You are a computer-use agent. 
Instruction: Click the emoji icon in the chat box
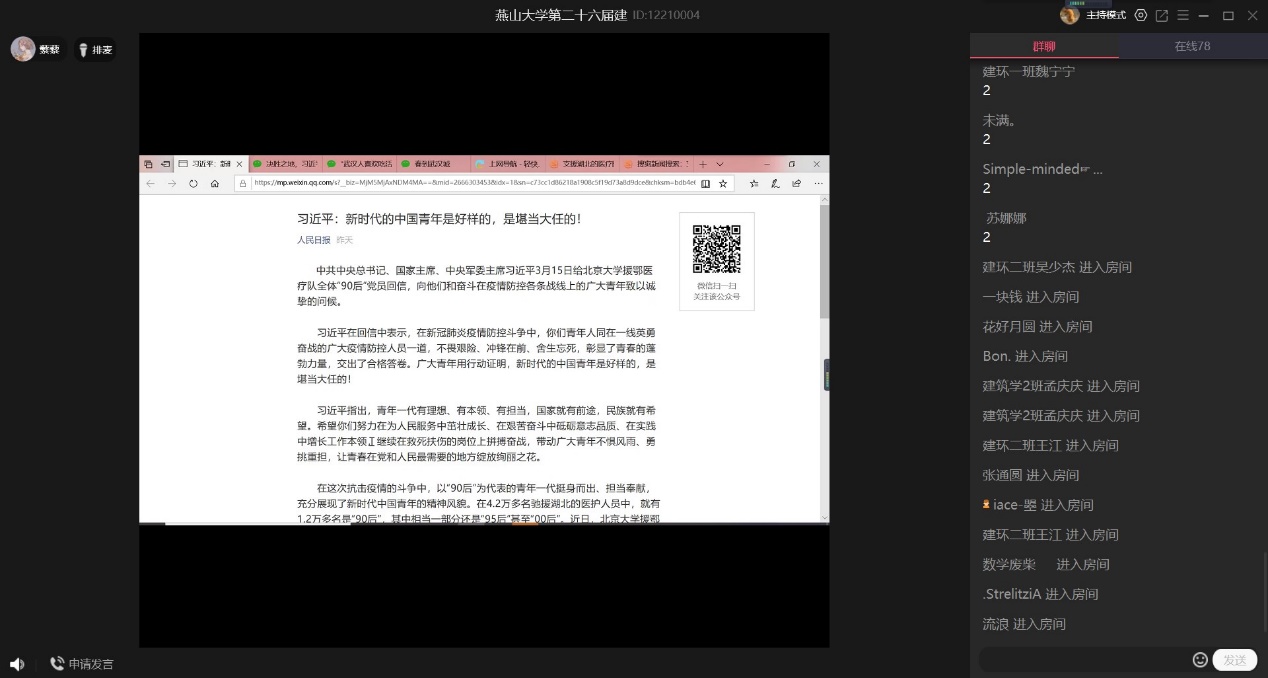pos(1200,660)
